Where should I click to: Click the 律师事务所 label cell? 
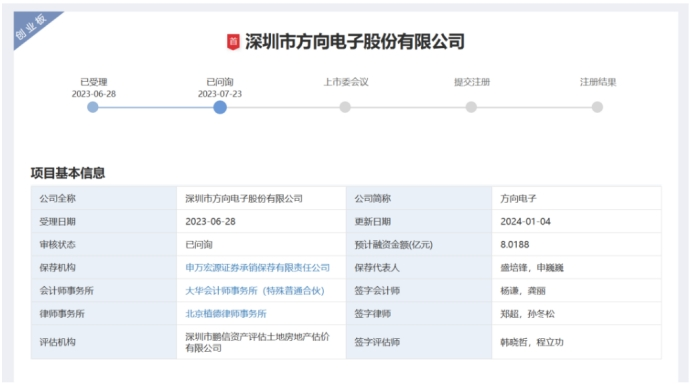point(104,313)
